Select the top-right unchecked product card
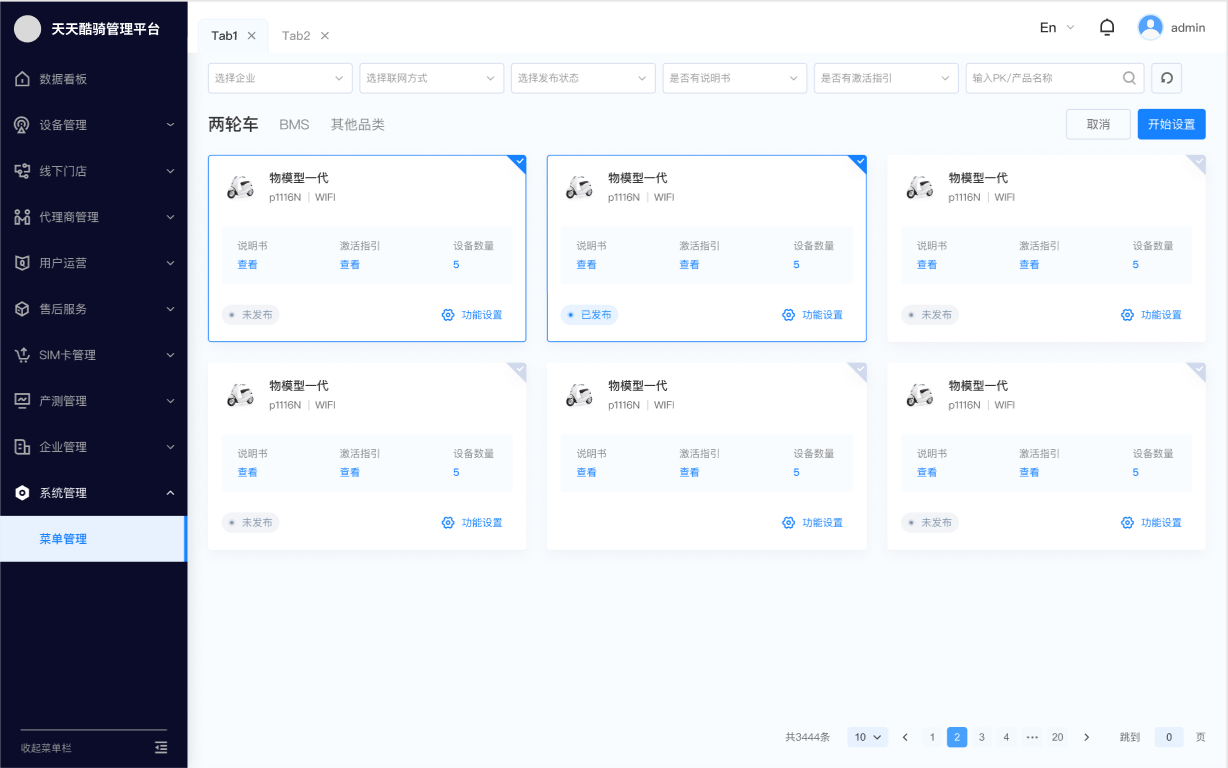This screenshot has height=768, width=1228. click(x=1197, y=163)
